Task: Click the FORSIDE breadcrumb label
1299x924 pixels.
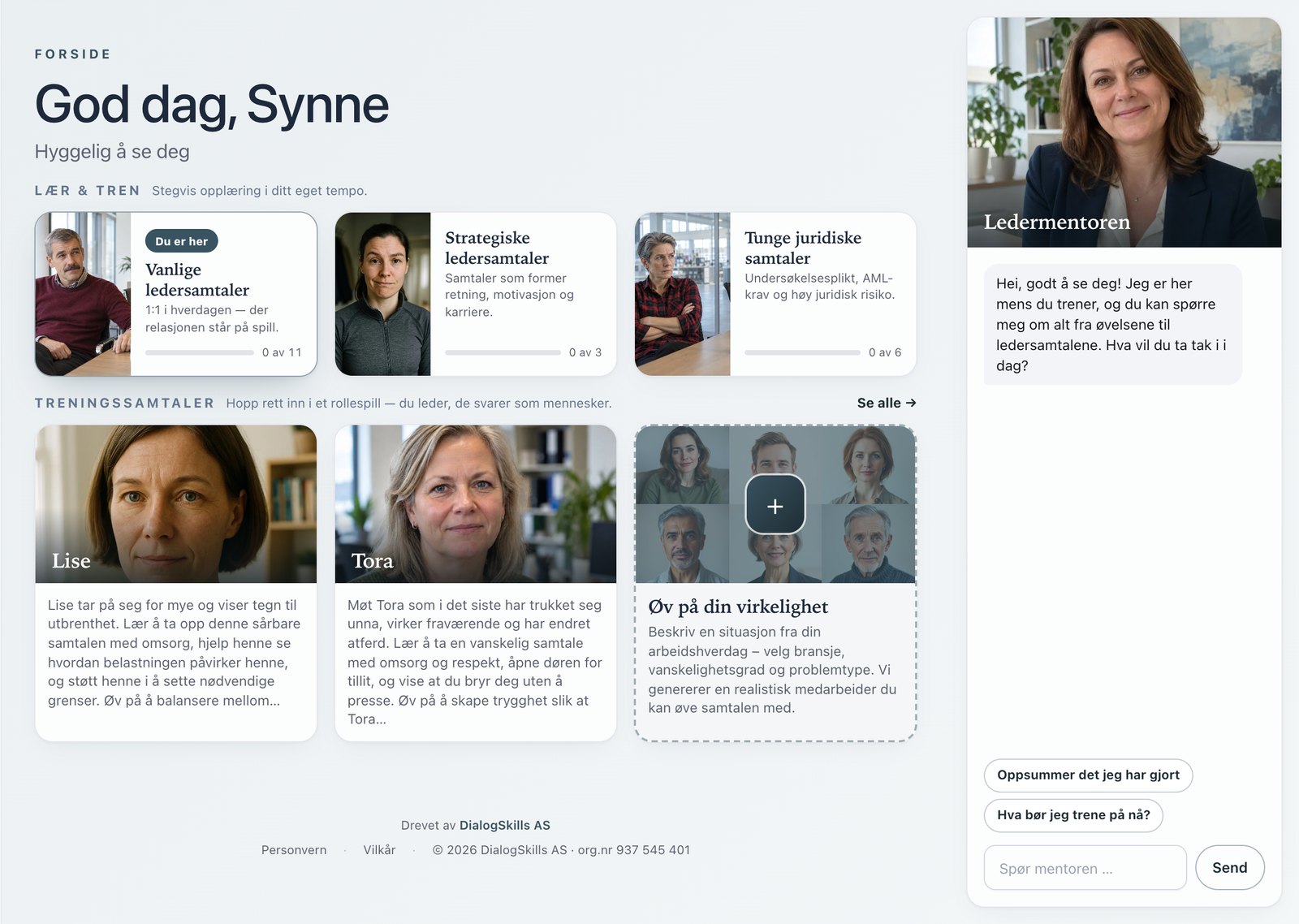Action: pyautogui.click(x=73, y=54)
